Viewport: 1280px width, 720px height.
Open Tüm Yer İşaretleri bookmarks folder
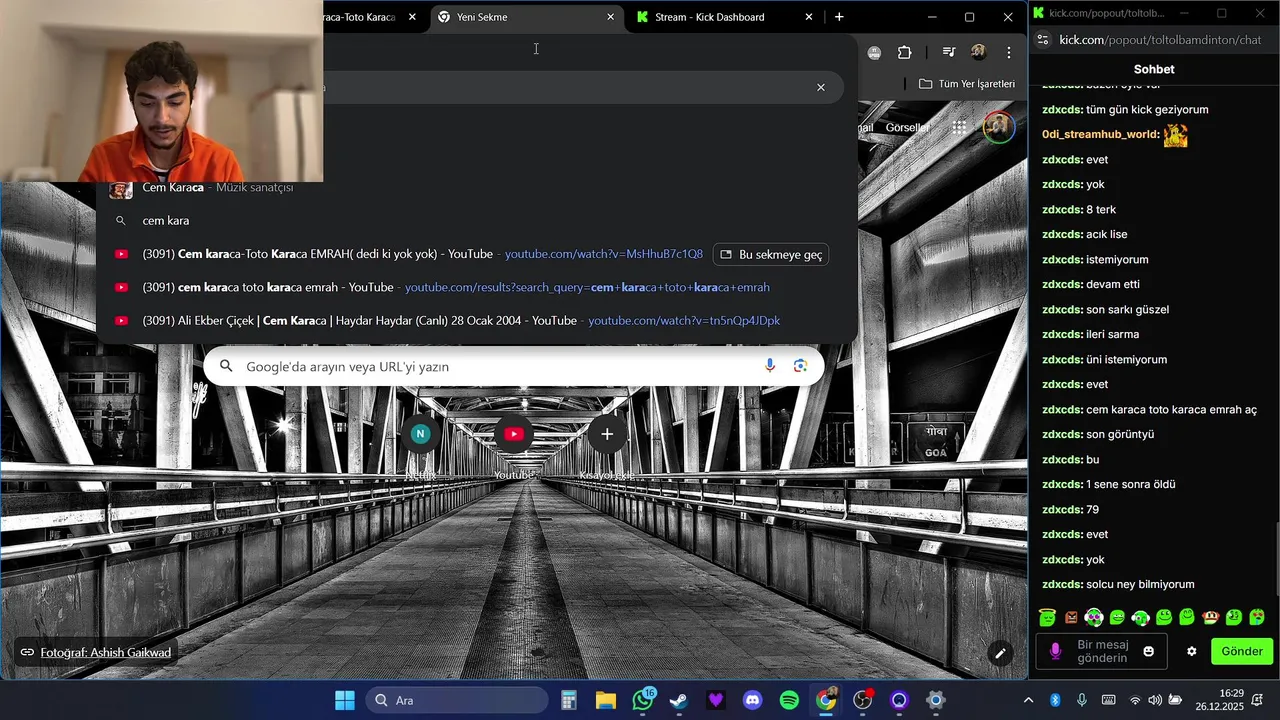(x=967, y=84)
